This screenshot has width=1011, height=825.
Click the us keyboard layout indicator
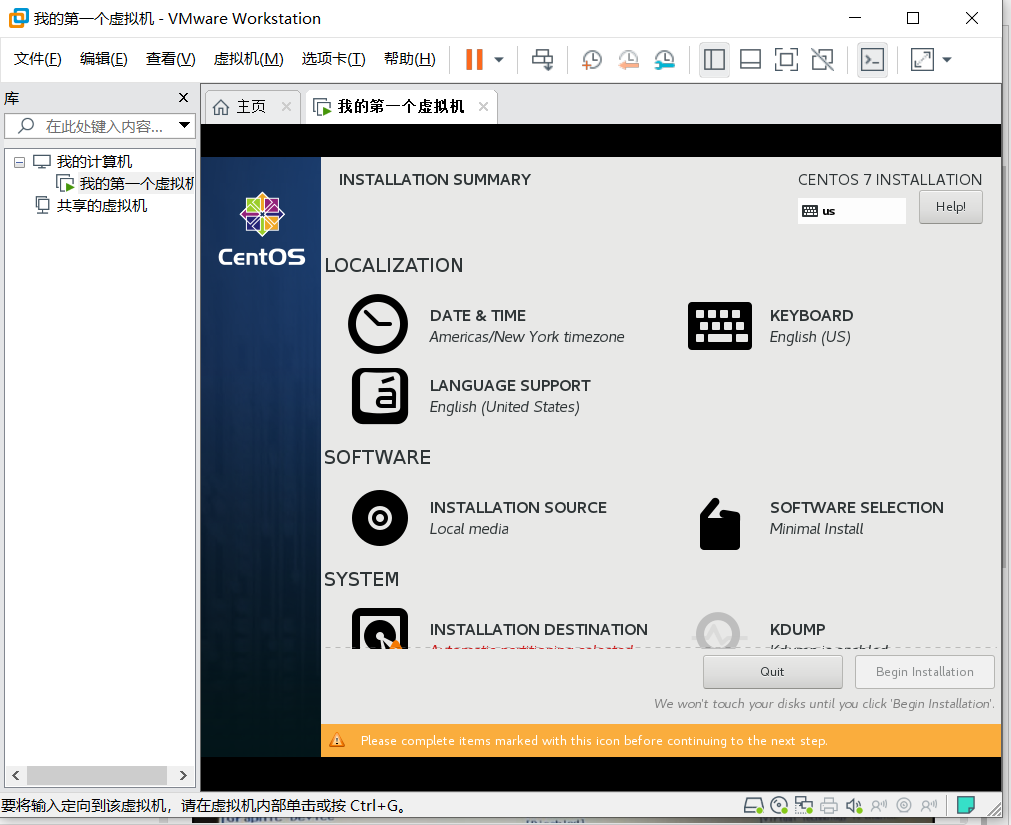[851, 211]
